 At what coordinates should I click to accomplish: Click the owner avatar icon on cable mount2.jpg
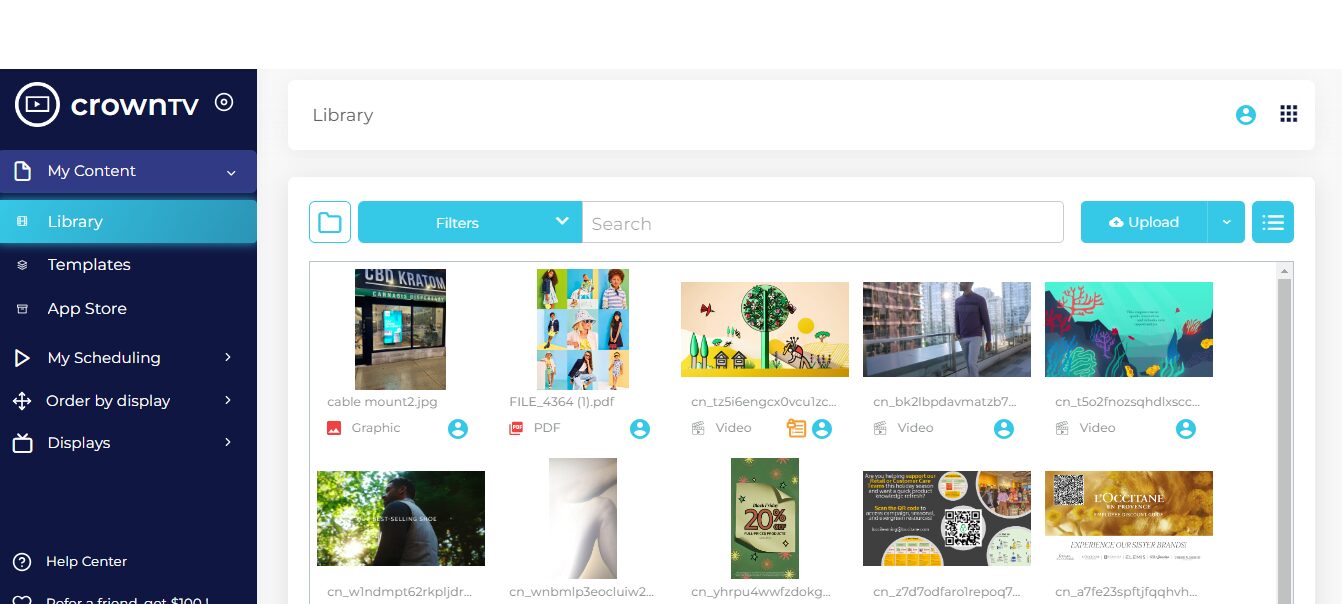pos(458,428)
